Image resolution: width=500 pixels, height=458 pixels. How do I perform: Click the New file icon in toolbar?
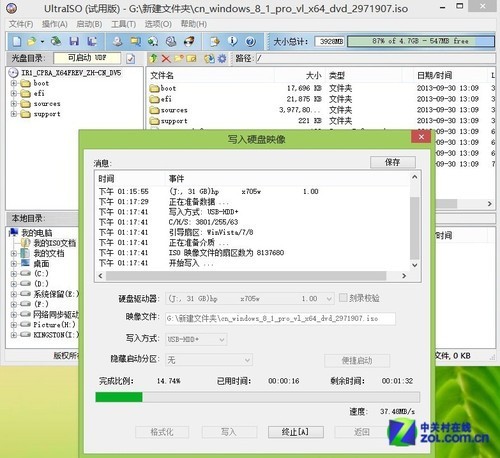(17, 41)
